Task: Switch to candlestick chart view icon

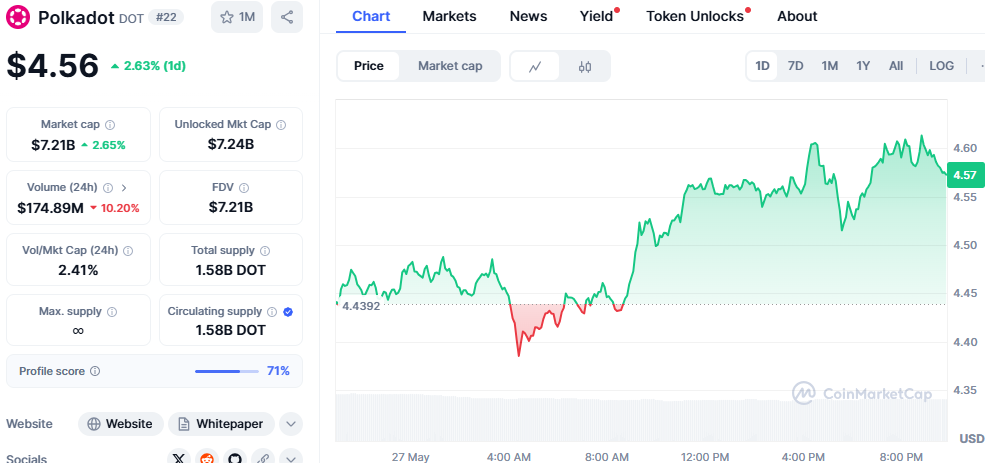Action: click(x=585, y=66)
